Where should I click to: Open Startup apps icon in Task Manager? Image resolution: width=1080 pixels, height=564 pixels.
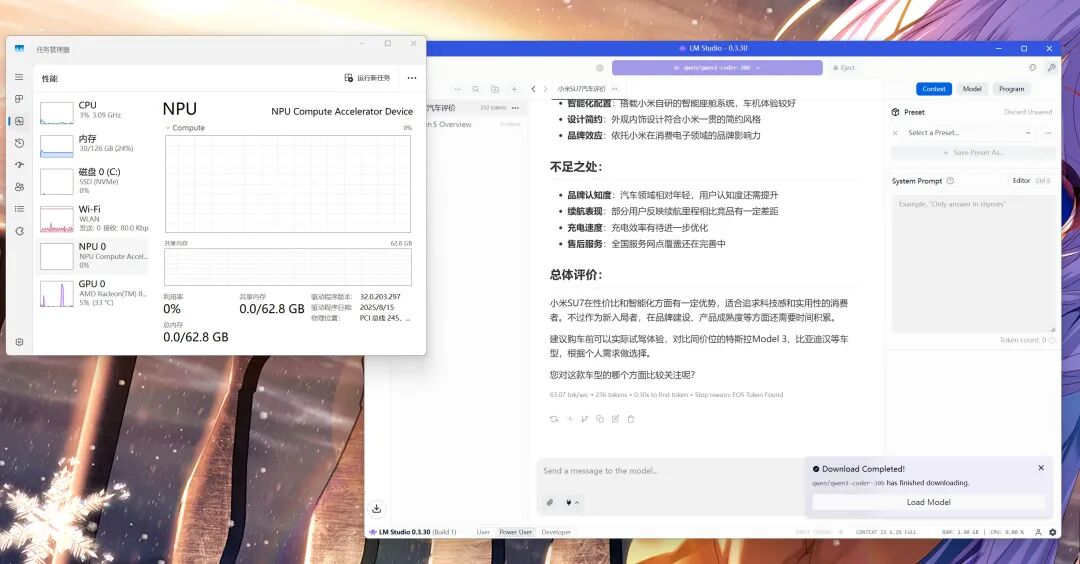coord(19,165)
